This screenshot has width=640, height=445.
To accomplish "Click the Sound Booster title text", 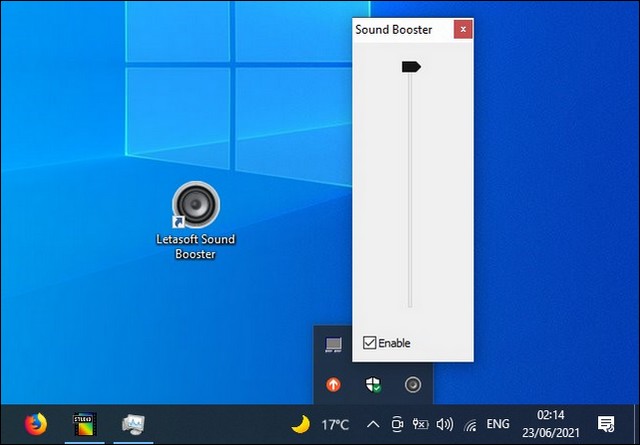I will click(x=393, y=30).
